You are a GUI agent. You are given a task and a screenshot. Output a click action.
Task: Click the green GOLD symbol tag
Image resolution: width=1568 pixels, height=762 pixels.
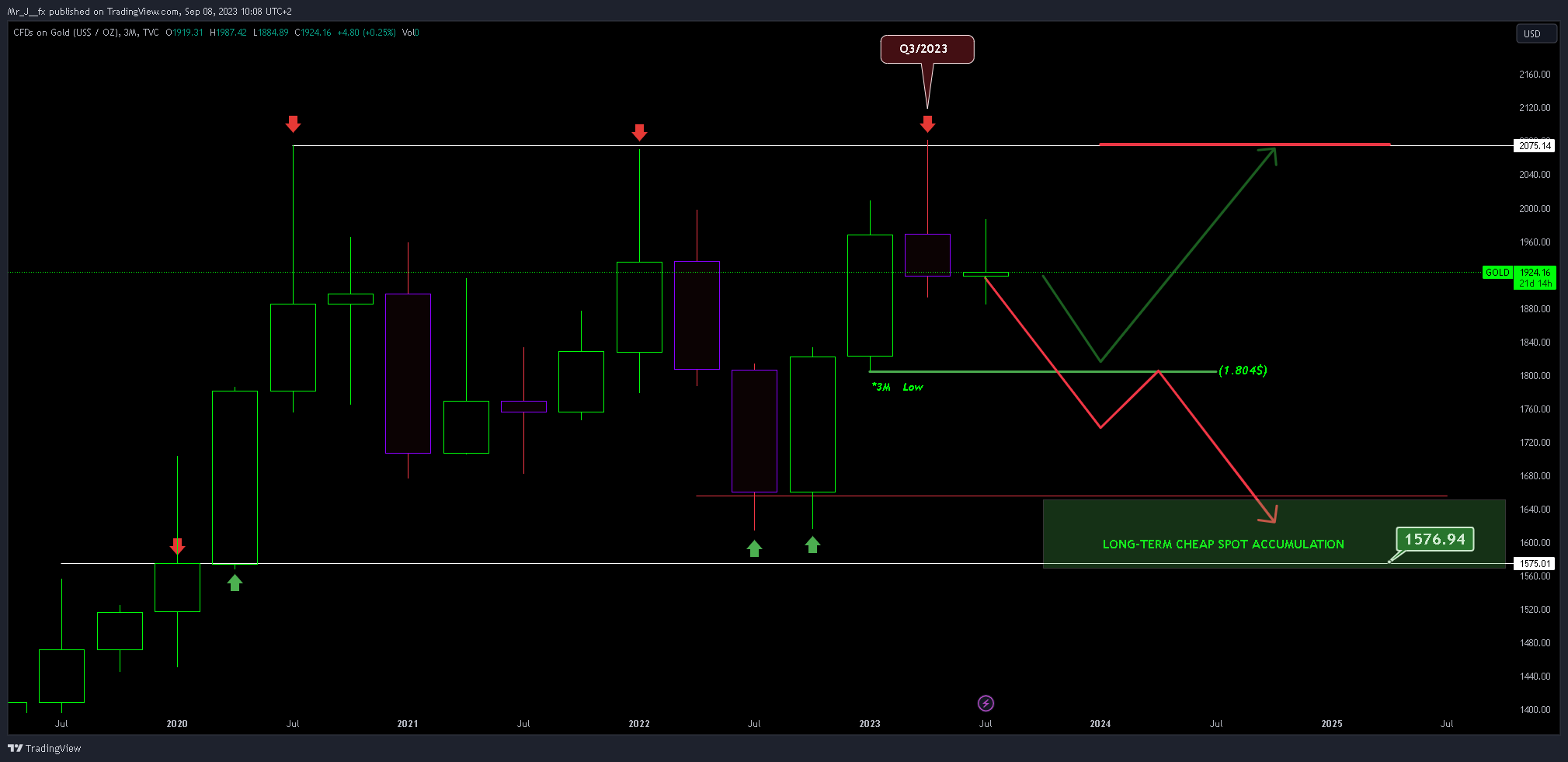1497,273
